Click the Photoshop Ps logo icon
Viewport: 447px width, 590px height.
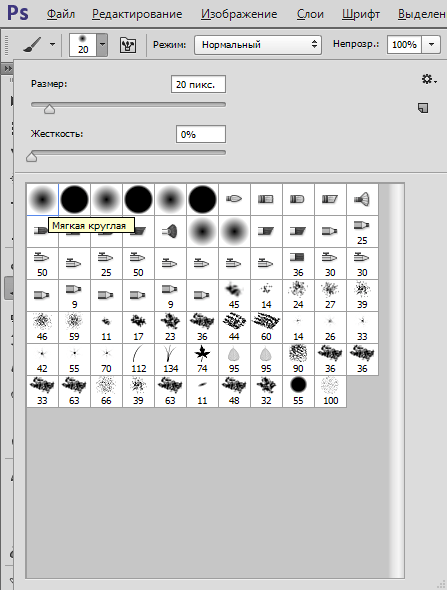coord(18,13)
